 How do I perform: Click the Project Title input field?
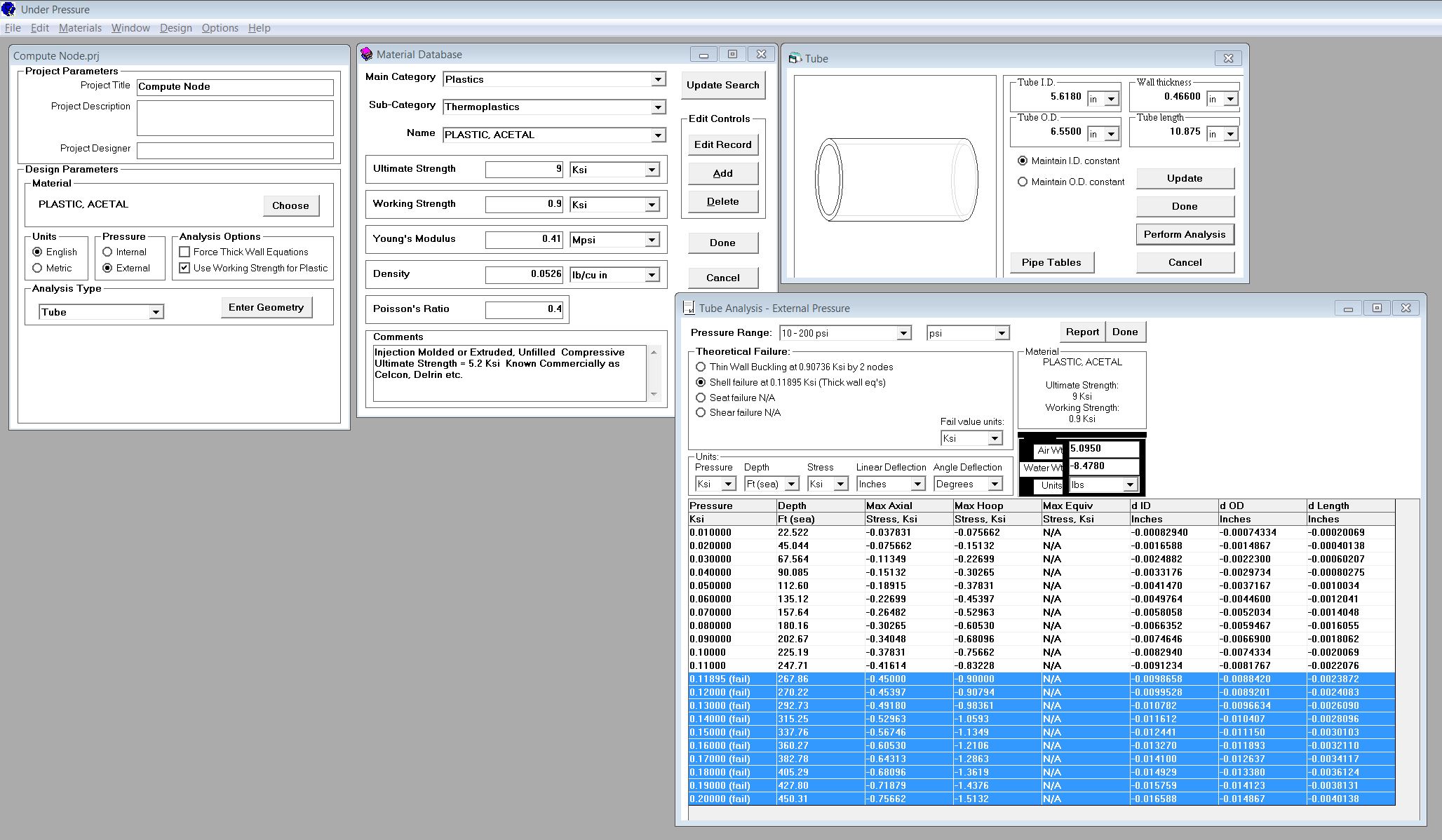coord(235,87)
